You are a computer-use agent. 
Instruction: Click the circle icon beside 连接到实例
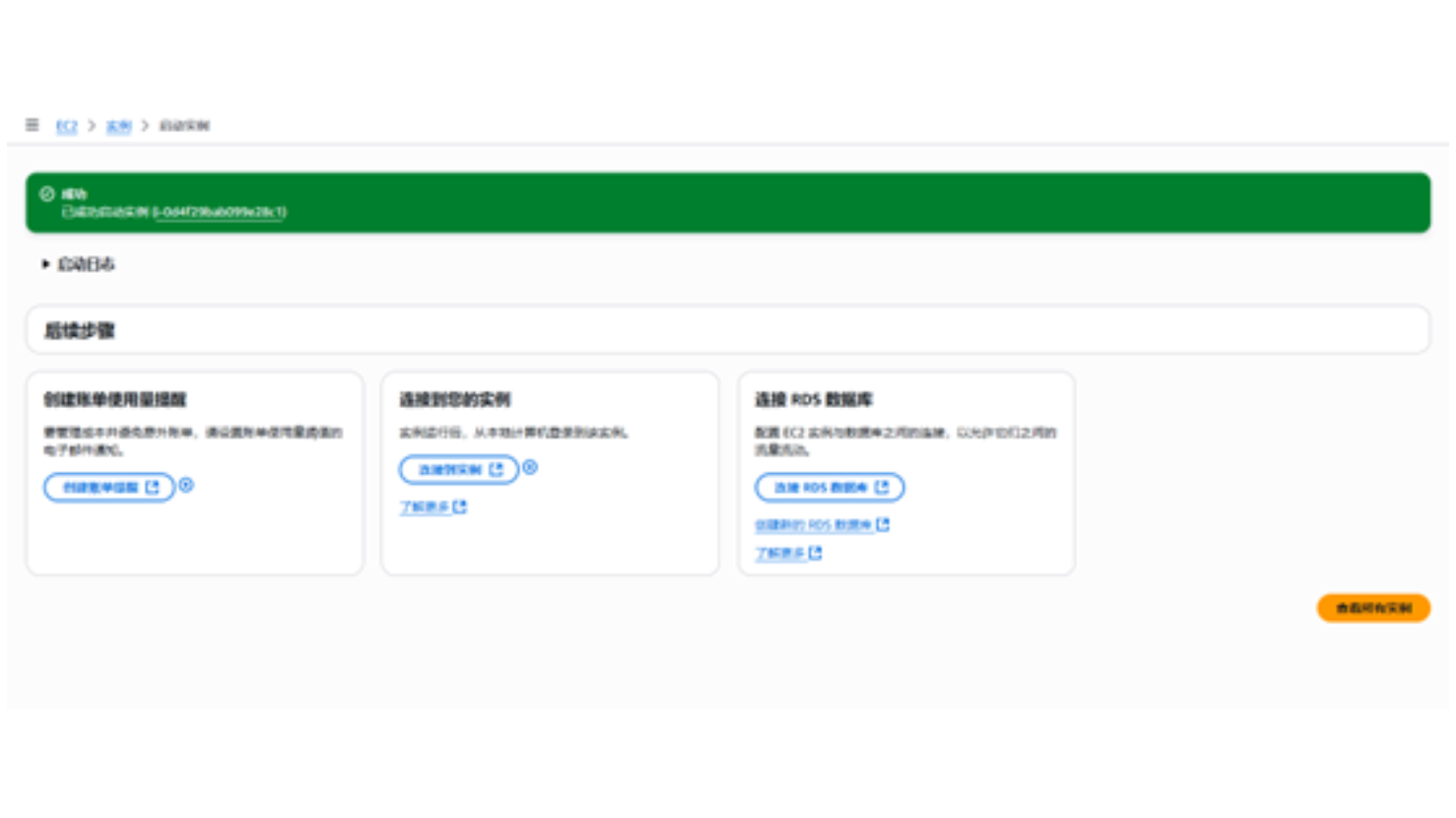click(530, 467)
